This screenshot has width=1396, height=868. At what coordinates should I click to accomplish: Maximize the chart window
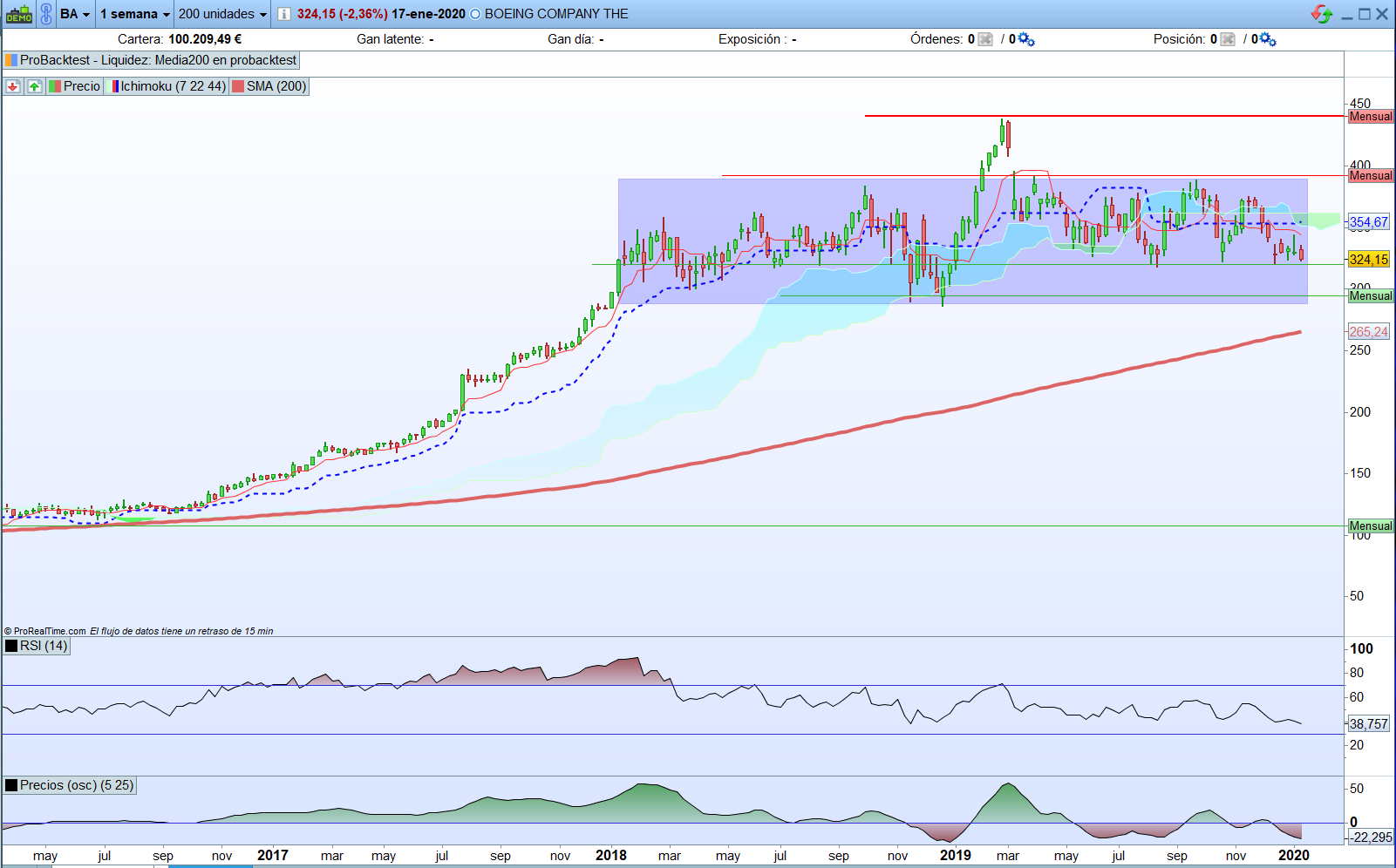coord(1365,14)
